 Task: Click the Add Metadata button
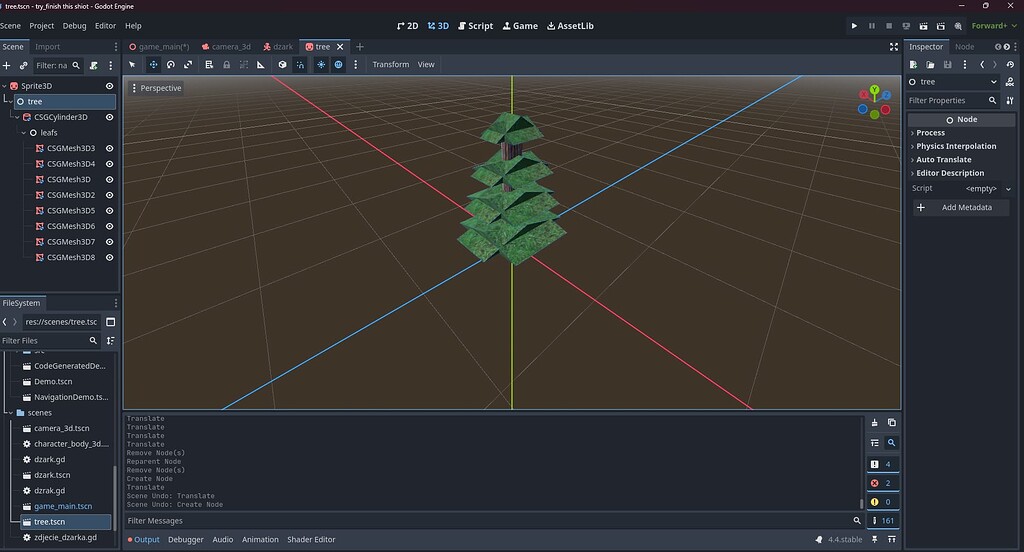(961, 208)
